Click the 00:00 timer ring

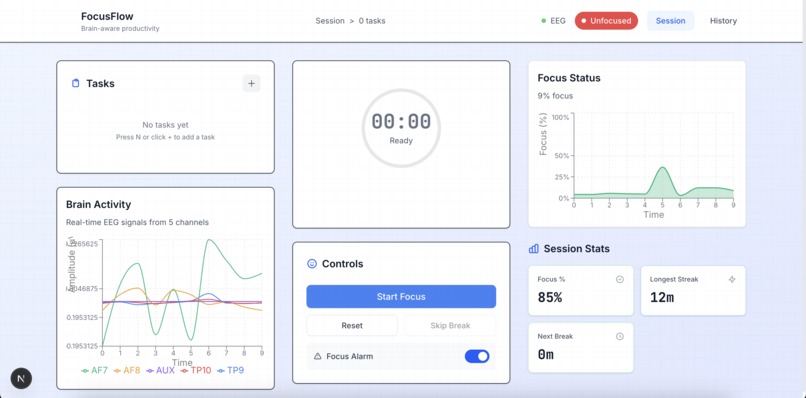(401, 128)
